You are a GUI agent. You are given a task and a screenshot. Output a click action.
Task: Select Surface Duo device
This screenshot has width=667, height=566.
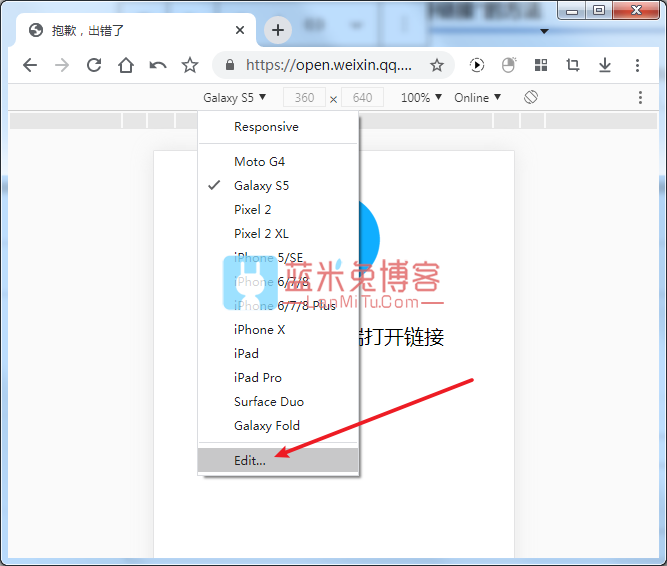pos(278,401)
